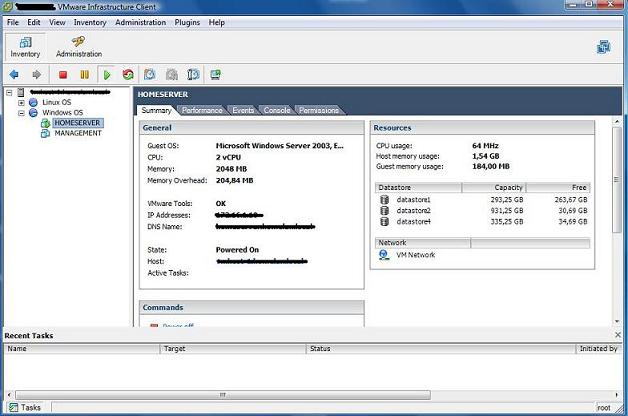Select MANAGEMENT in the inventory tree
The width and height of the screenshot is (628, 416).
pos(78,133)
